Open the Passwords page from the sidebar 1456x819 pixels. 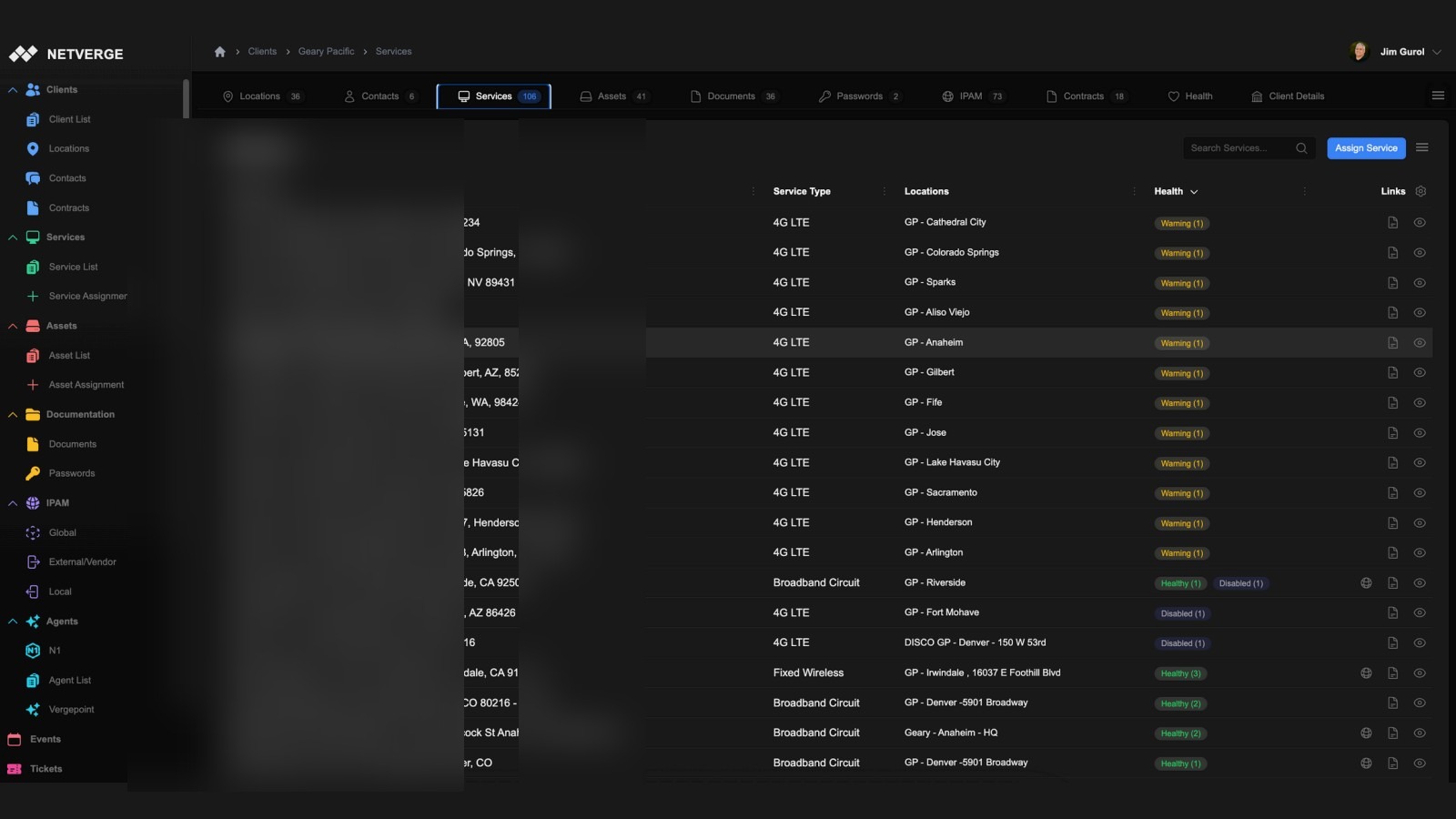point(71,472)
